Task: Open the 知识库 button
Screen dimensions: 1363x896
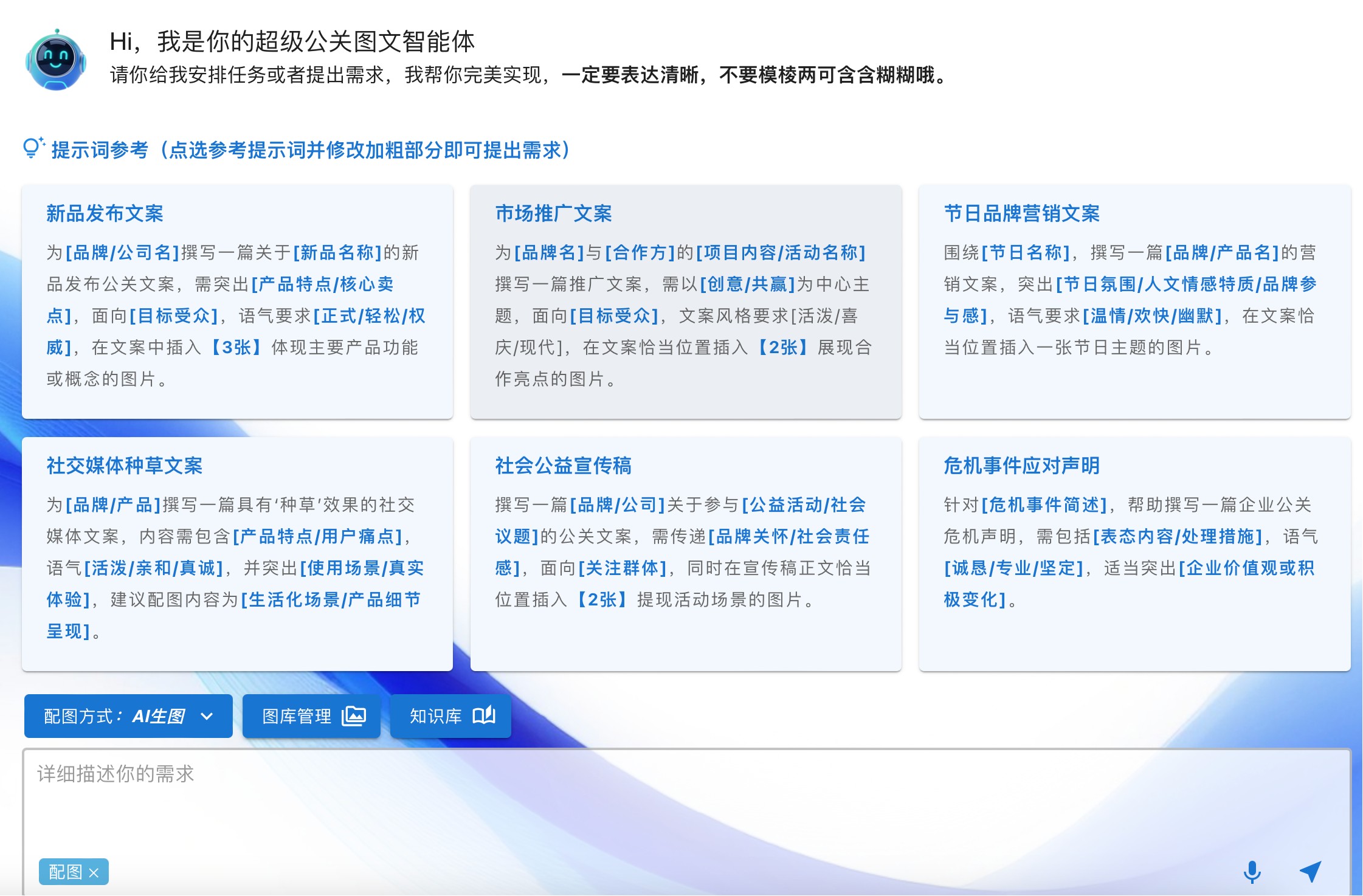Action: 450,716
